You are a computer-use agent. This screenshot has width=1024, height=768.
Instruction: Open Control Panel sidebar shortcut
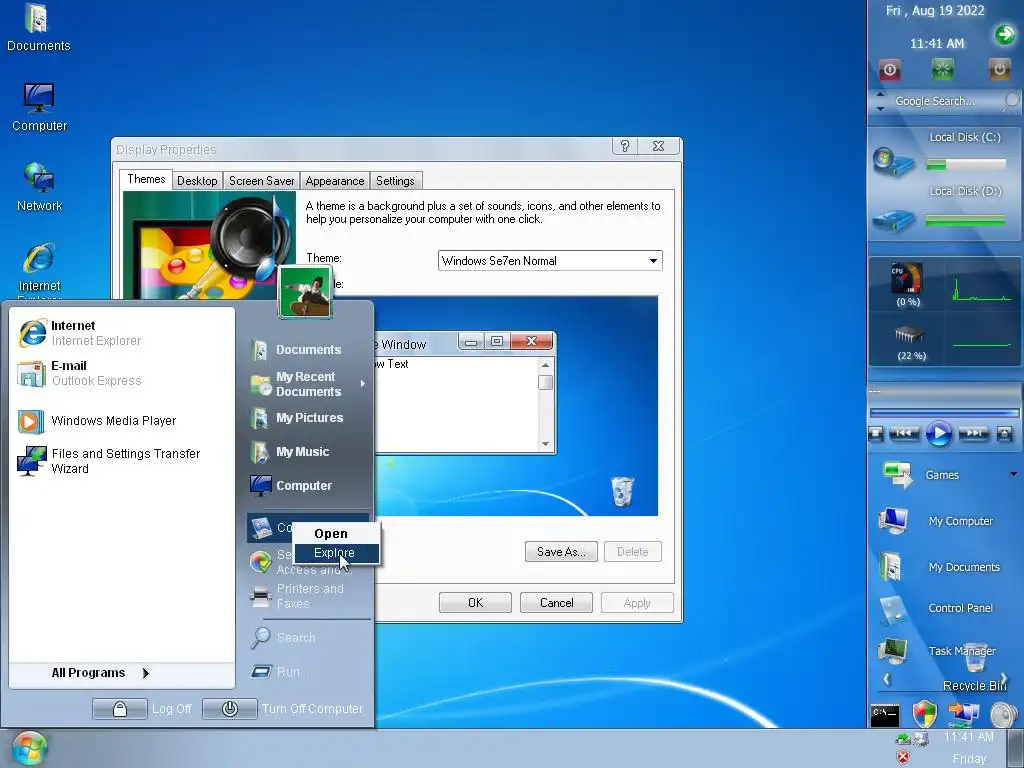click(938, 608)
